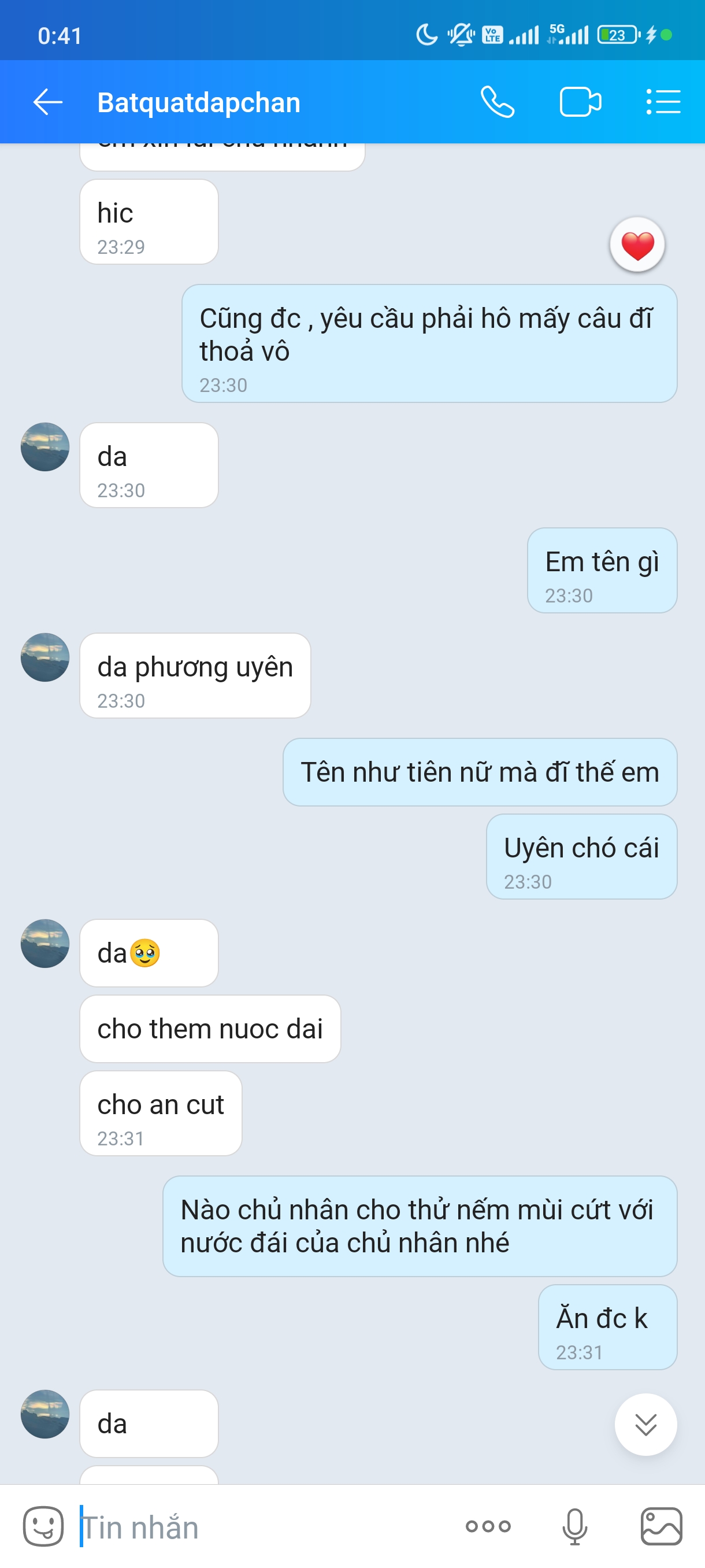Jump to latest messages with double-chevron button

[645, 1425]
